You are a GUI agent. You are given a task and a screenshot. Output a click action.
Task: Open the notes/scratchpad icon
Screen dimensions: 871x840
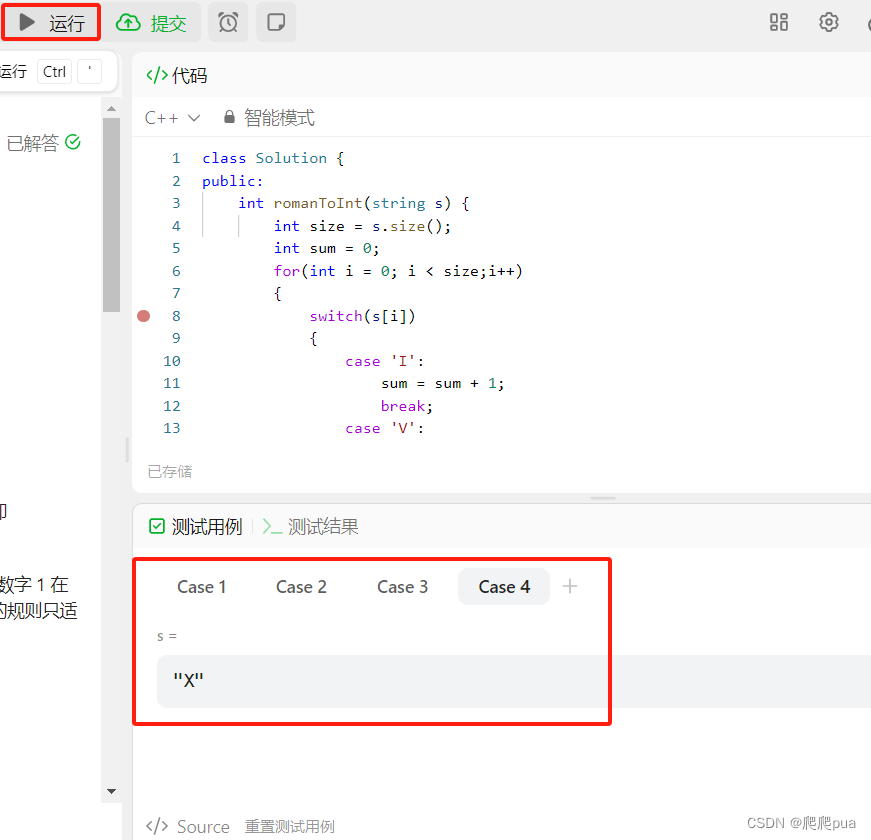[x=275, y=22]
